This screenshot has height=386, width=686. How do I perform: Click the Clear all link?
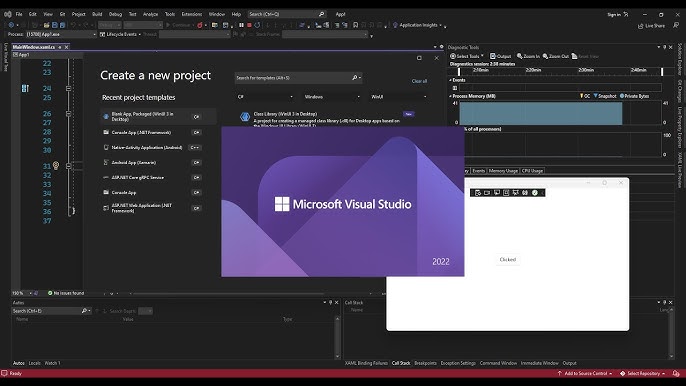click(x=419, y=81)
